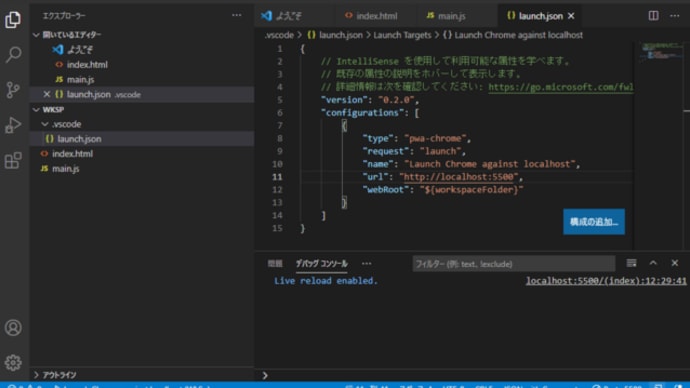This screenshot has height=388, width=690.
Task: Open main.js in WKSP folder tree
Action: tap(141, 169)
